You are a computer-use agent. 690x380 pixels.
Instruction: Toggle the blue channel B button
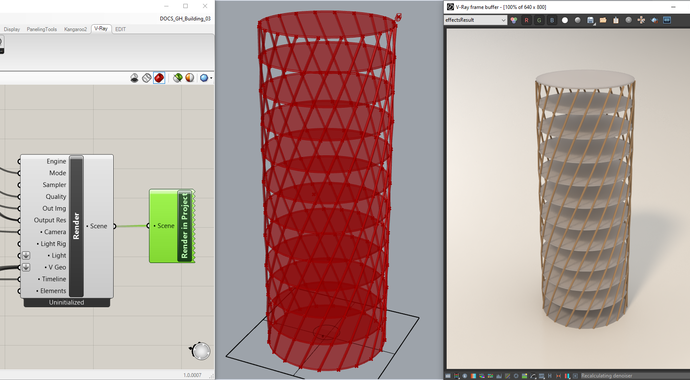(x=552, y=20)
